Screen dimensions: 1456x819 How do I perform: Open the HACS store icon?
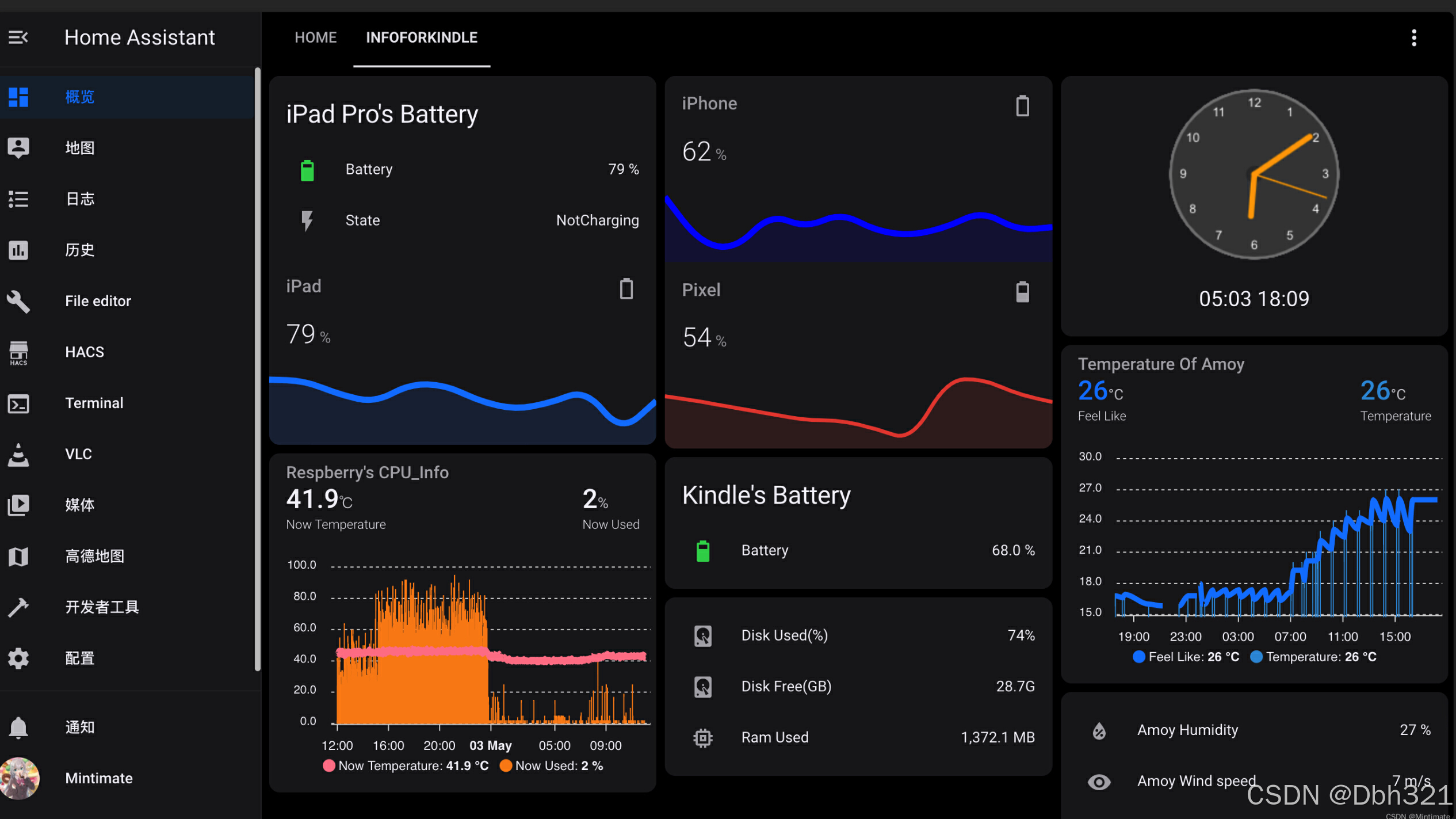[18, 352]
